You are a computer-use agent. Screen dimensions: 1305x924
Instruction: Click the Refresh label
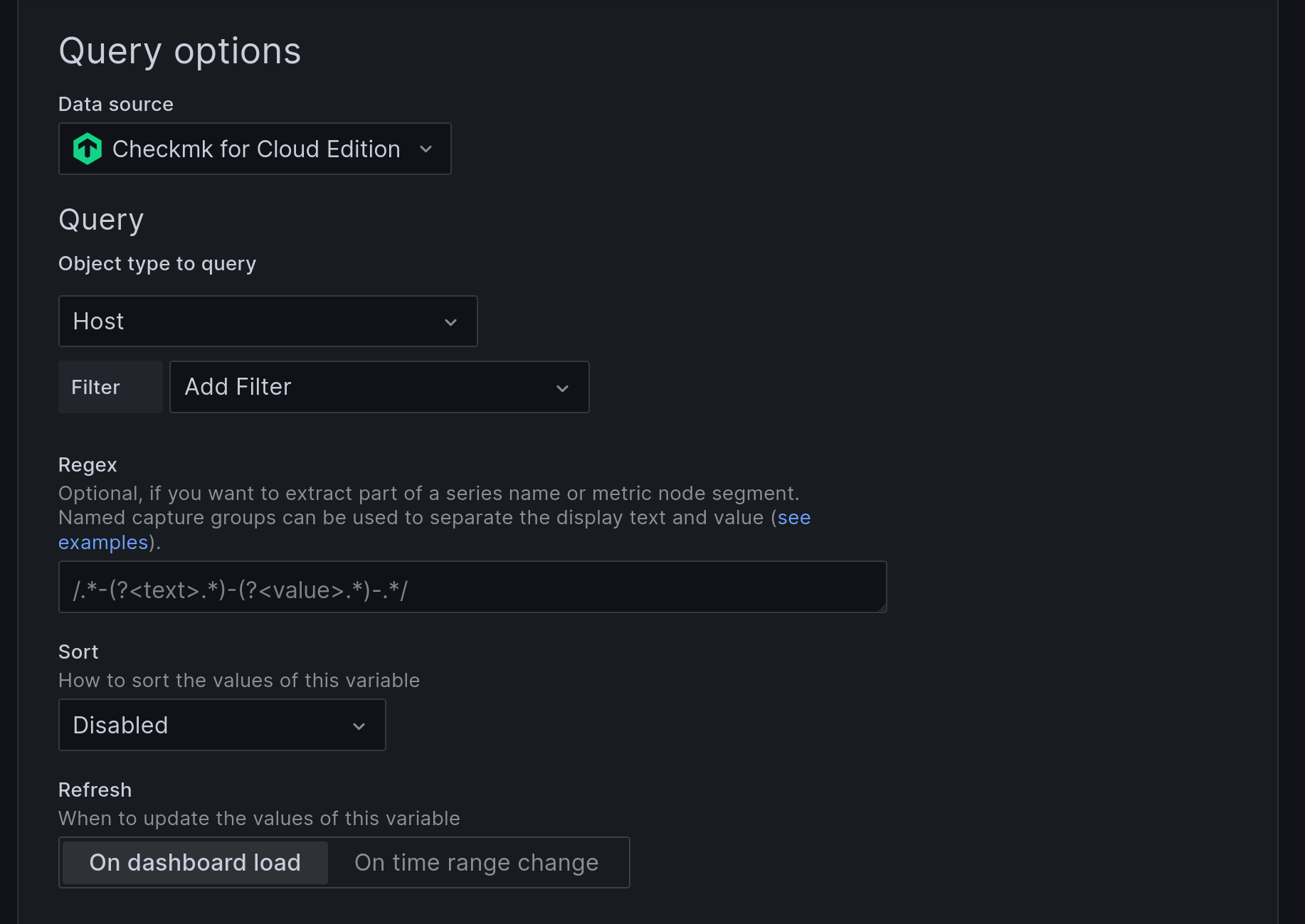point(95,790)
